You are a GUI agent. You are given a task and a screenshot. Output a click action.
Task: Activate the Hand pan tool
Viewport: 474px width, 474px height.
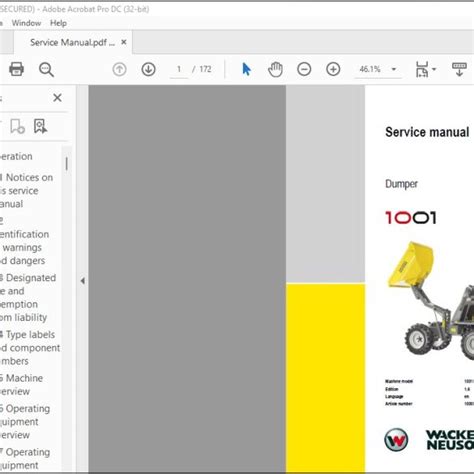(275, 69)
